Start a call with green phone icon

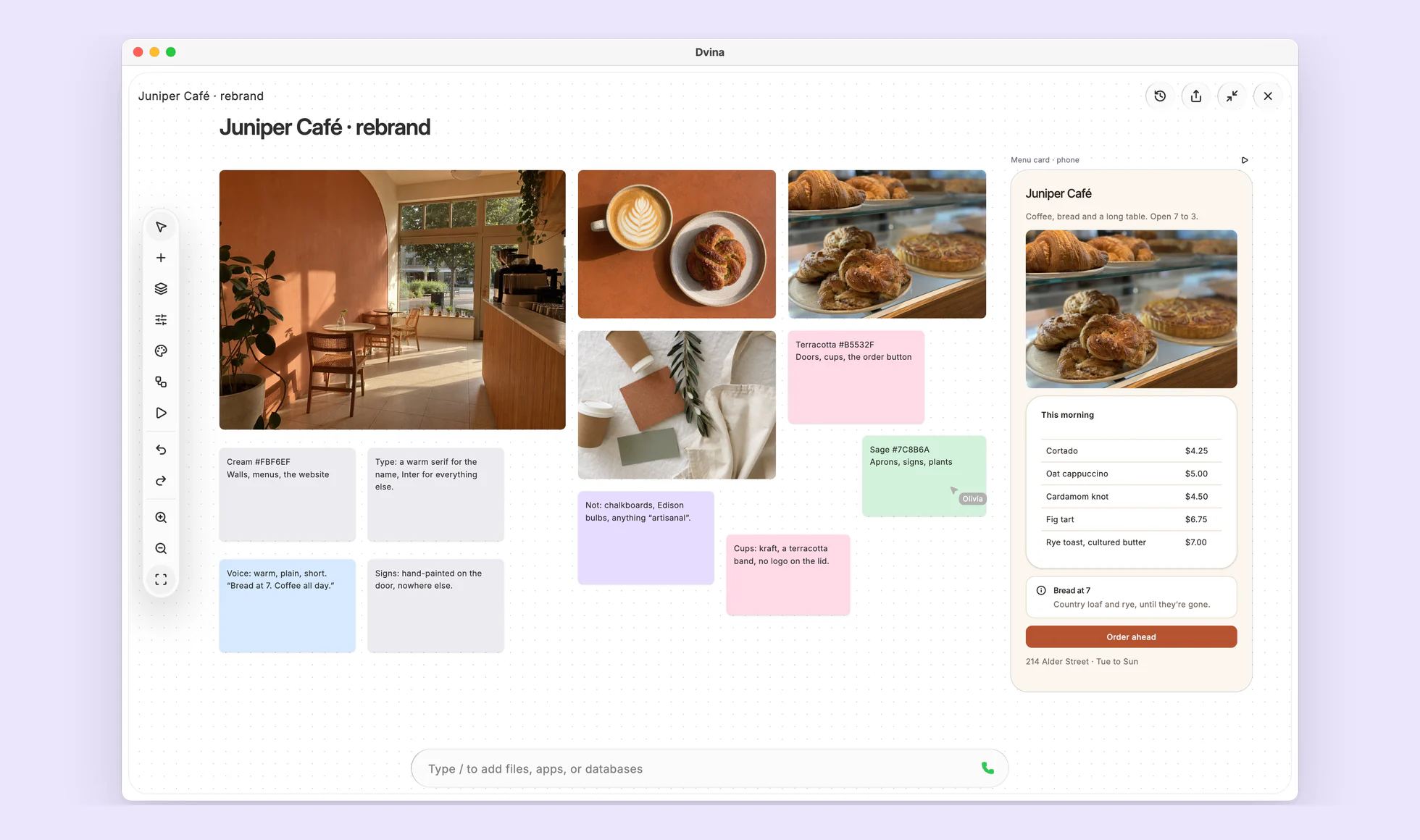987,768
